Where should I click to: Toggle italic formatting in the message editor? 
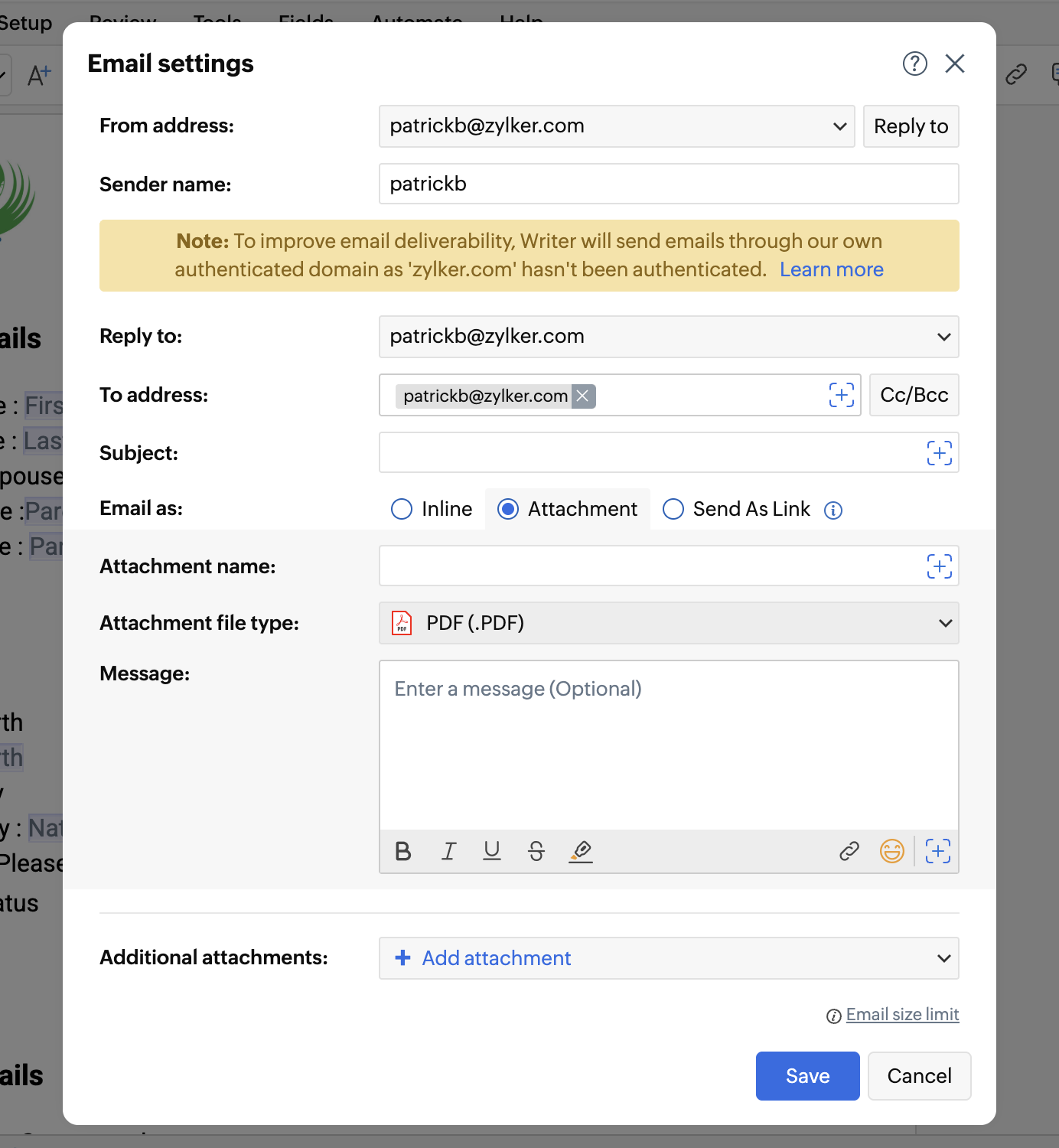coord(448,851)
